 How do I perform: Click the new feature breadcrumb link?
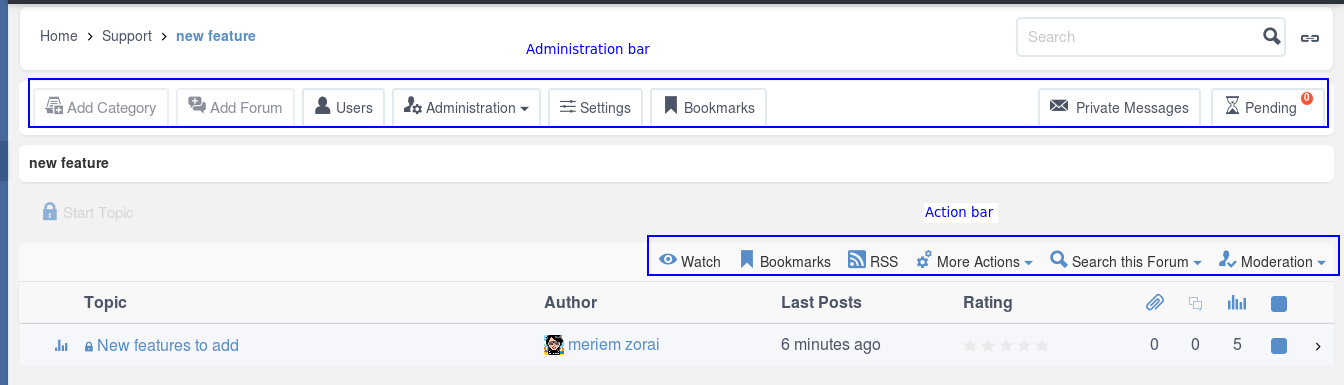216,36
